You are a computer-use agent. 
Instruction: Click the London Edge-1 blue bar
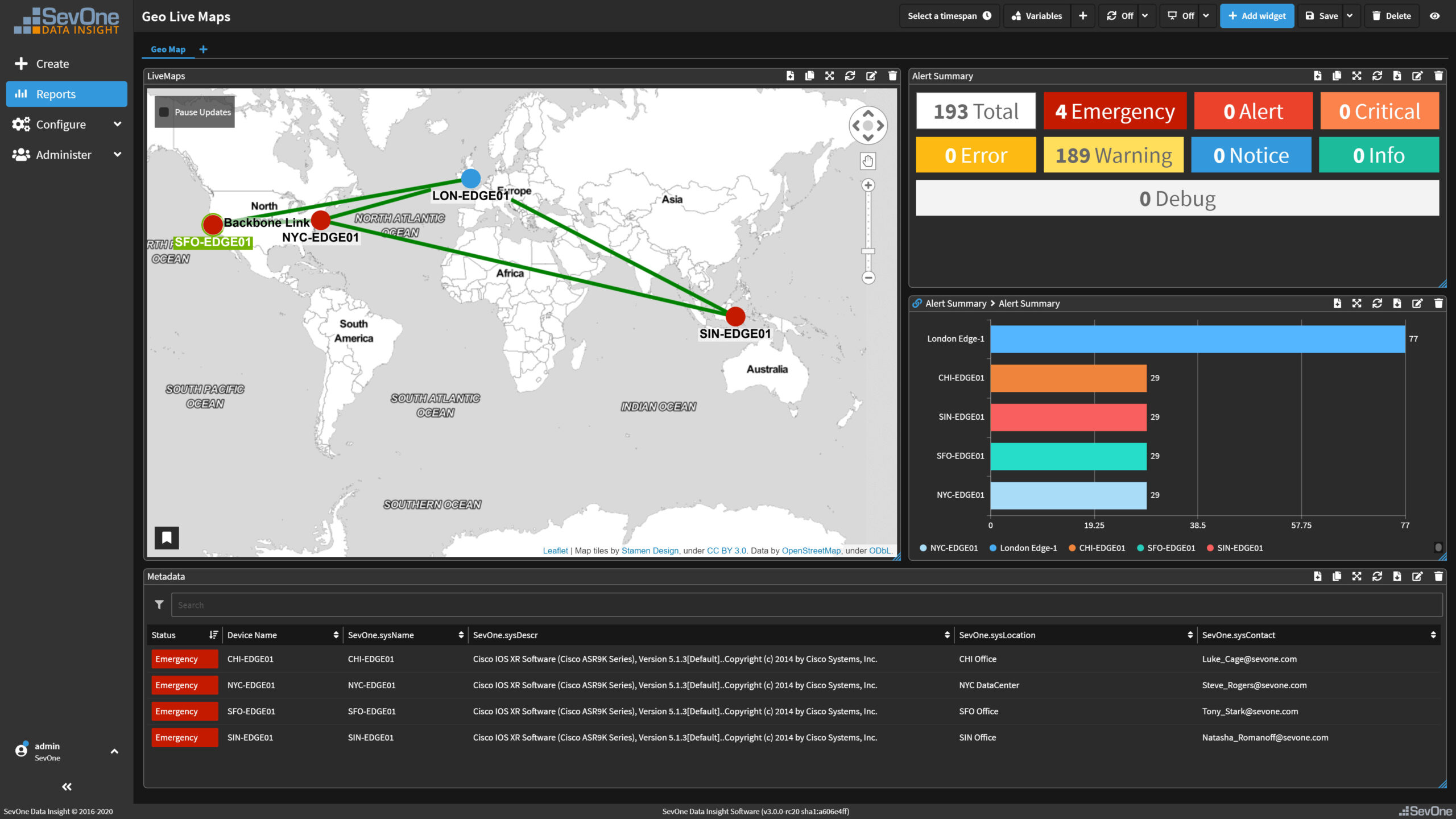(1197, 339)
